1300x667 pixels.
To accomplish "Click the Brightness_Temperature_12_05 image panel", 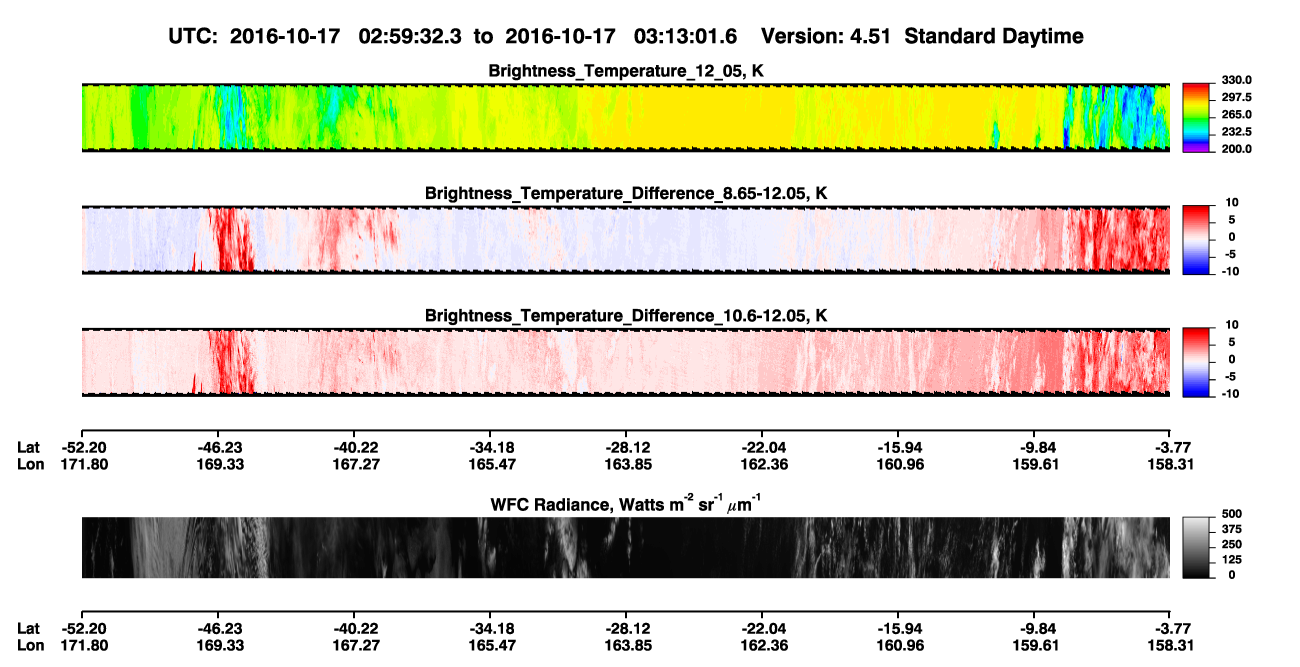I will click(x=625, y=117).
